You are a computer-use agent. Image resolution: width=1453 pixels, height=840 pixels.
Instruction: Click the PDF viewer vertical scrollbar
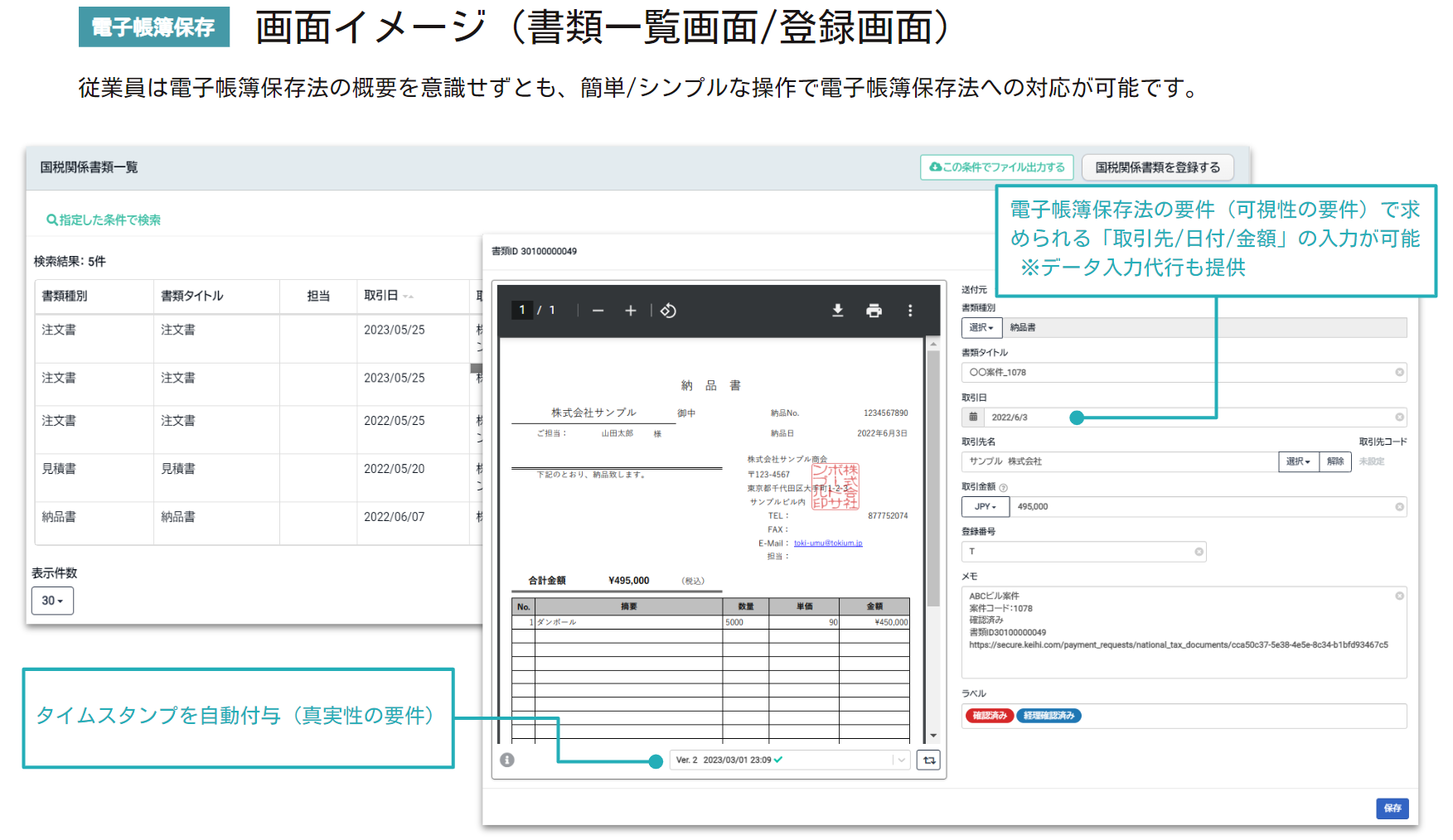click(933, 480)
